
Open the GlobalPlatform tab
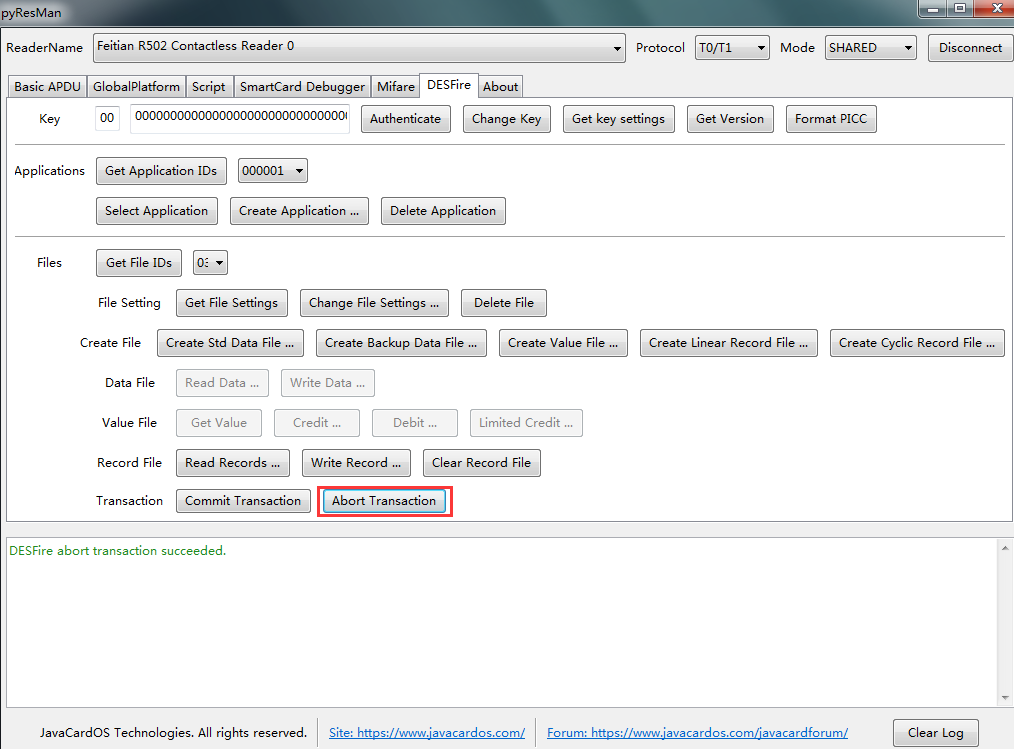[136, 87]
